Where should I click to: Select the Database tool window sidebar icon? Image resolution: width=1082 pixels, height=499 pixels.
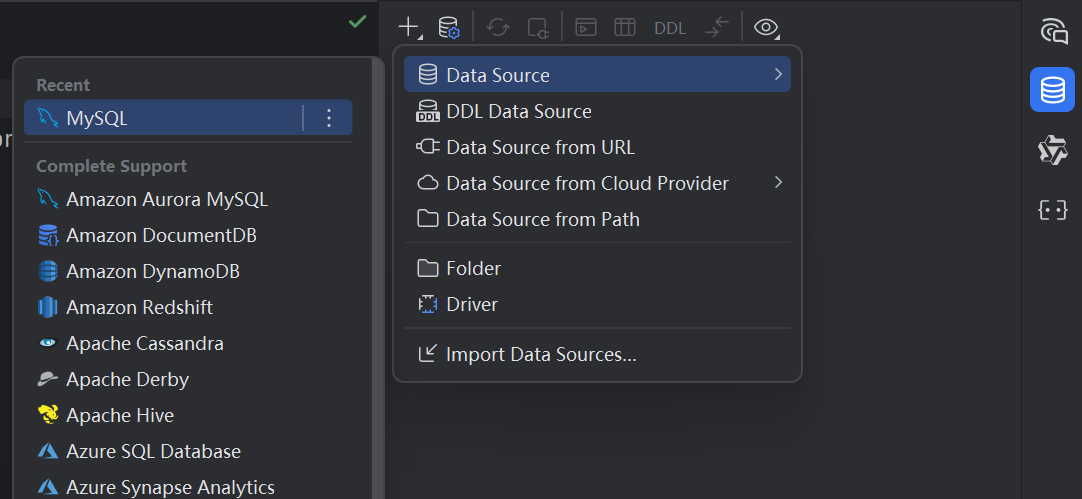[x=1052, y=90]
